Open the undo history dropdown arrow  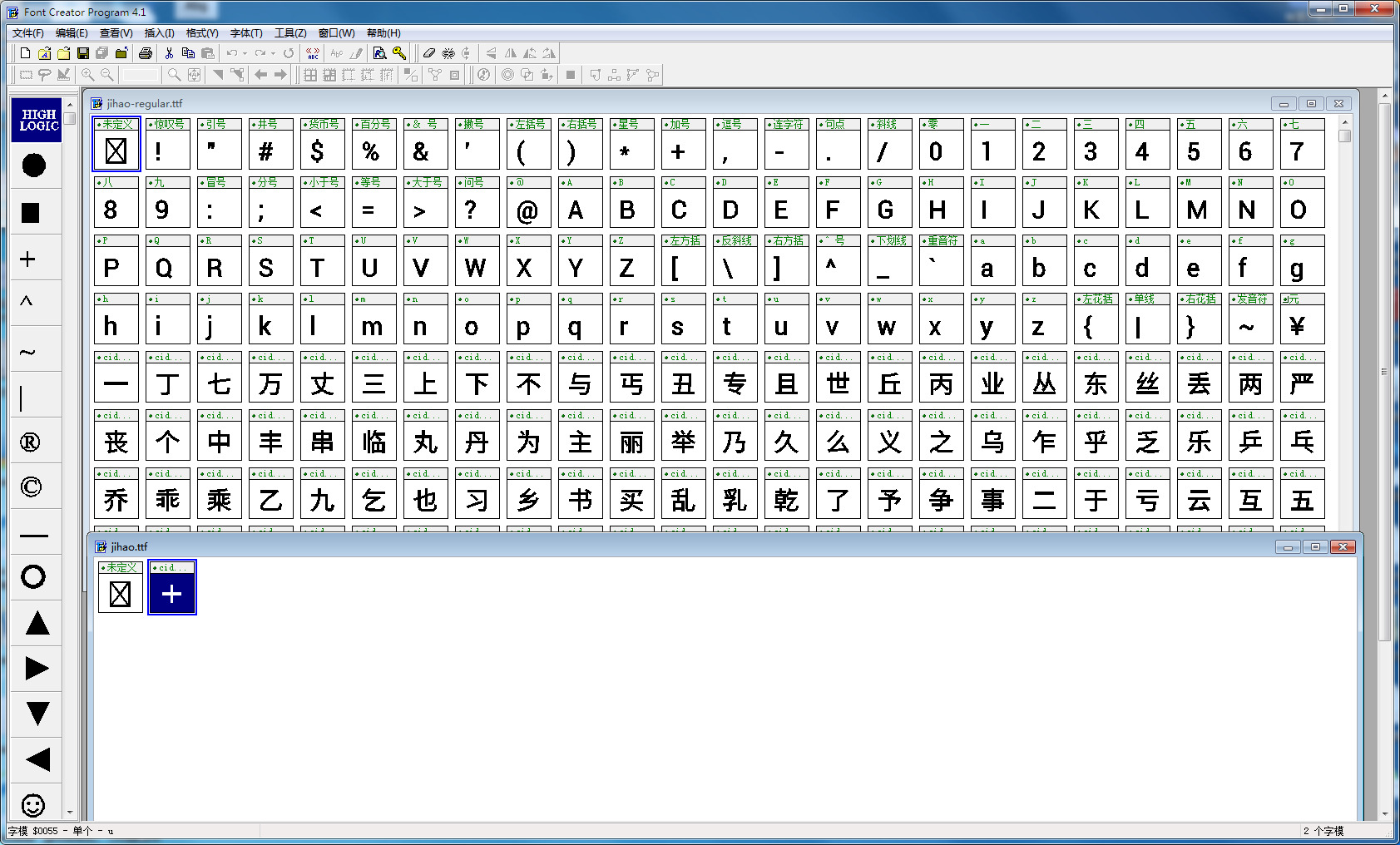245,53
